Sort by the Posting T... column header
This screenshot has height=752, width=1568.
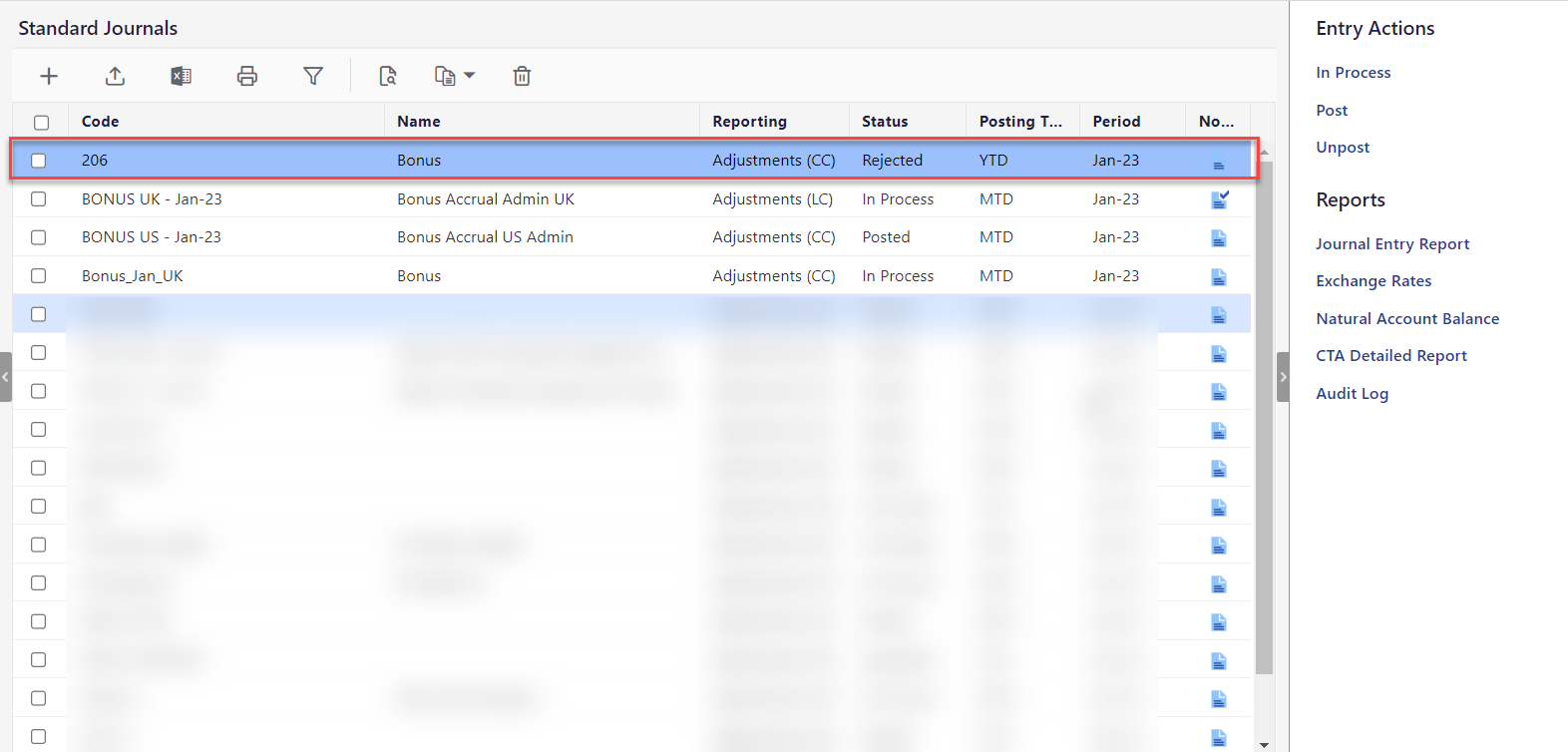(x=1022, y=121)
